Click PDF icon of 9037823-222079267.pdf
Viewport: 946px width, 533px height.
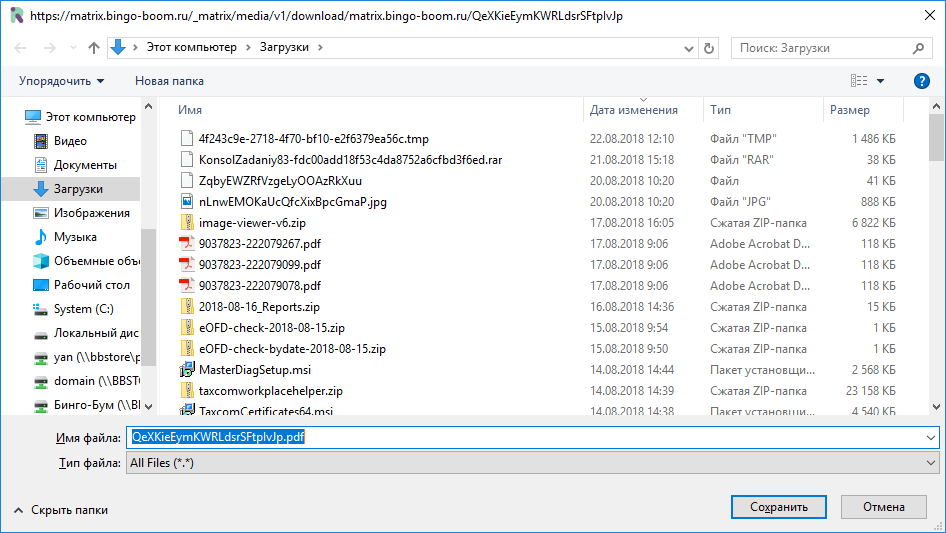pos(187,244)
